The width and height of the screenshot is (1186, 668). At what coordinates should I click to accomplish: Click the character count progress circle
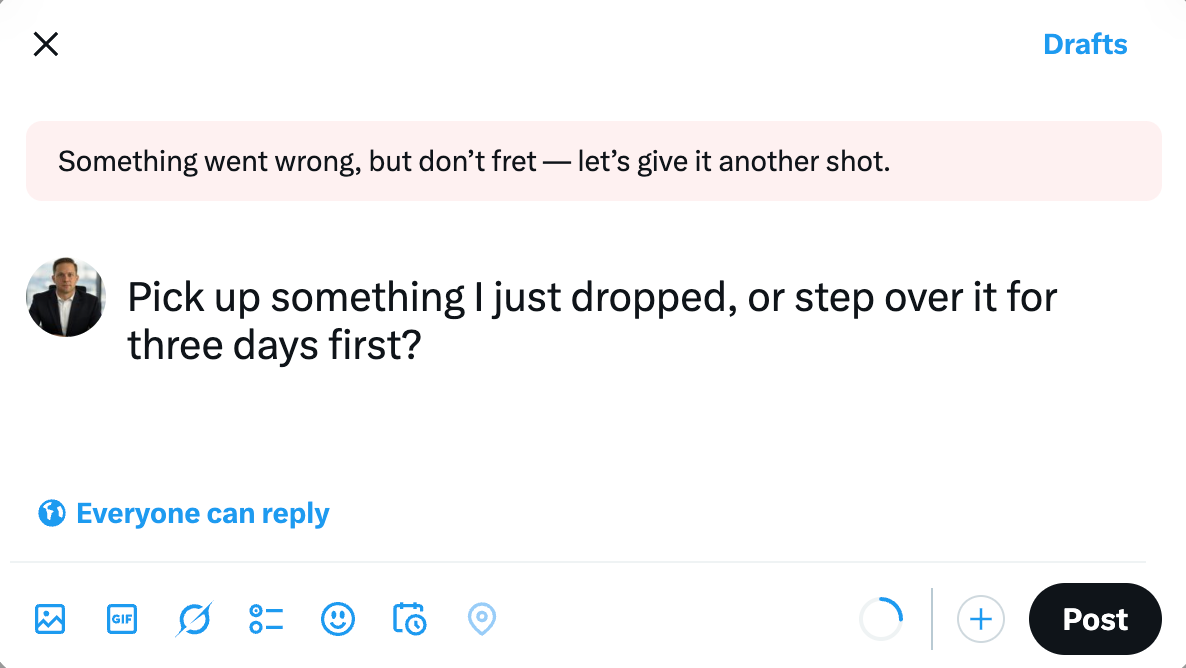coord(881,619)
